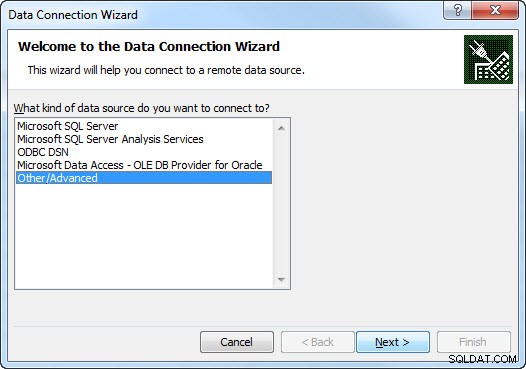This screenshot has width=526, height=369.
Task: Click the list scrollbar up arrow
Action: 281,128
